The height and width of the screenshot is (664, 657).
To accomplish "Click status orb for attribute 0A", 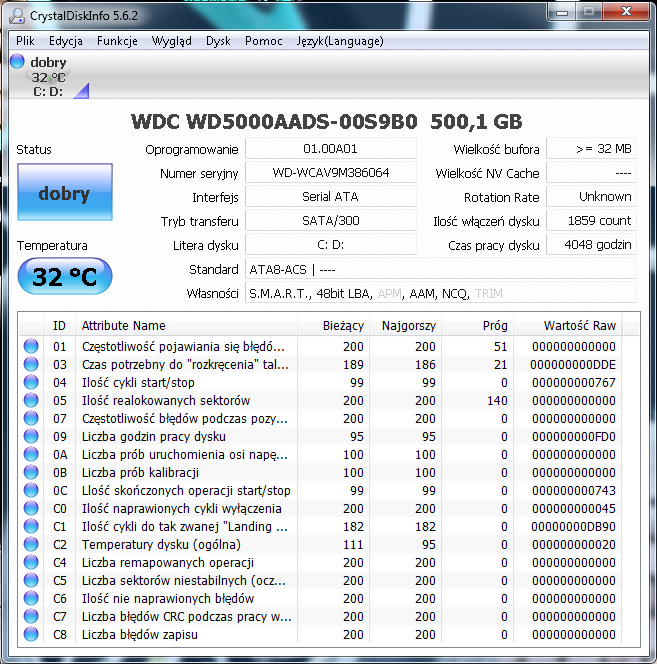I will [31, 454].
